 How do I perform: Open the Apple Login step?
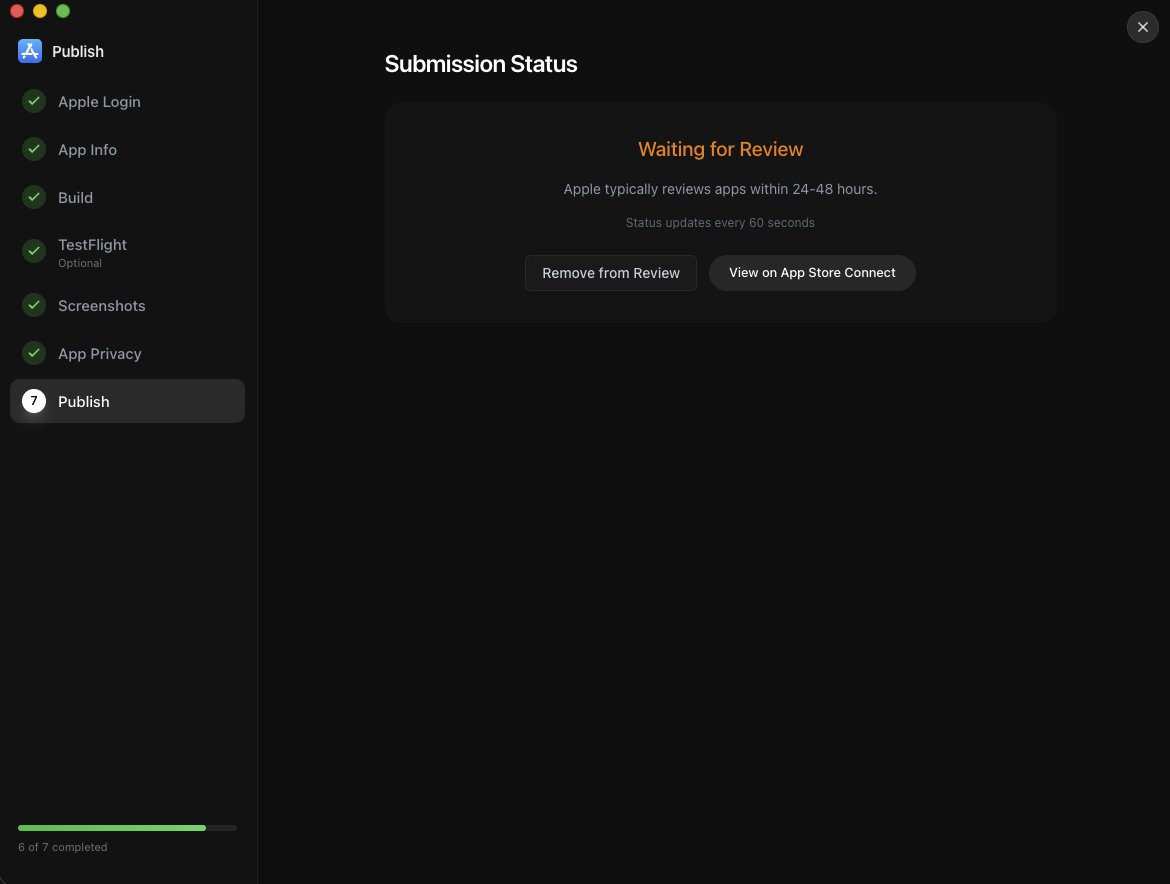127,101
